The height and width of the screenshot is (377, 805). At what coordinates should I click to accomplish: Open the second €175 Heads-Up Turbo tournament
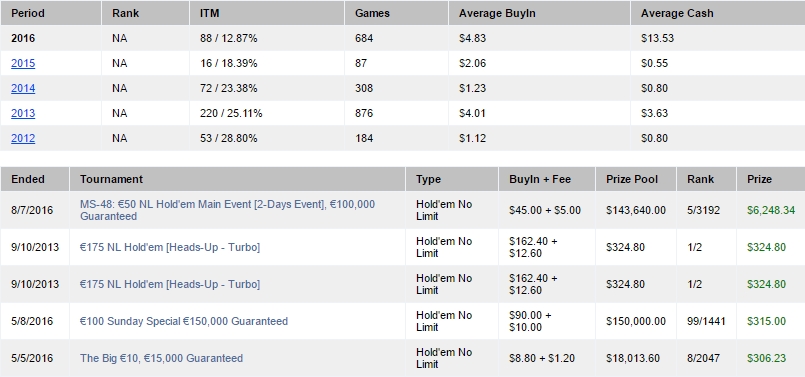pyautogui.click(x=170, y=284)
